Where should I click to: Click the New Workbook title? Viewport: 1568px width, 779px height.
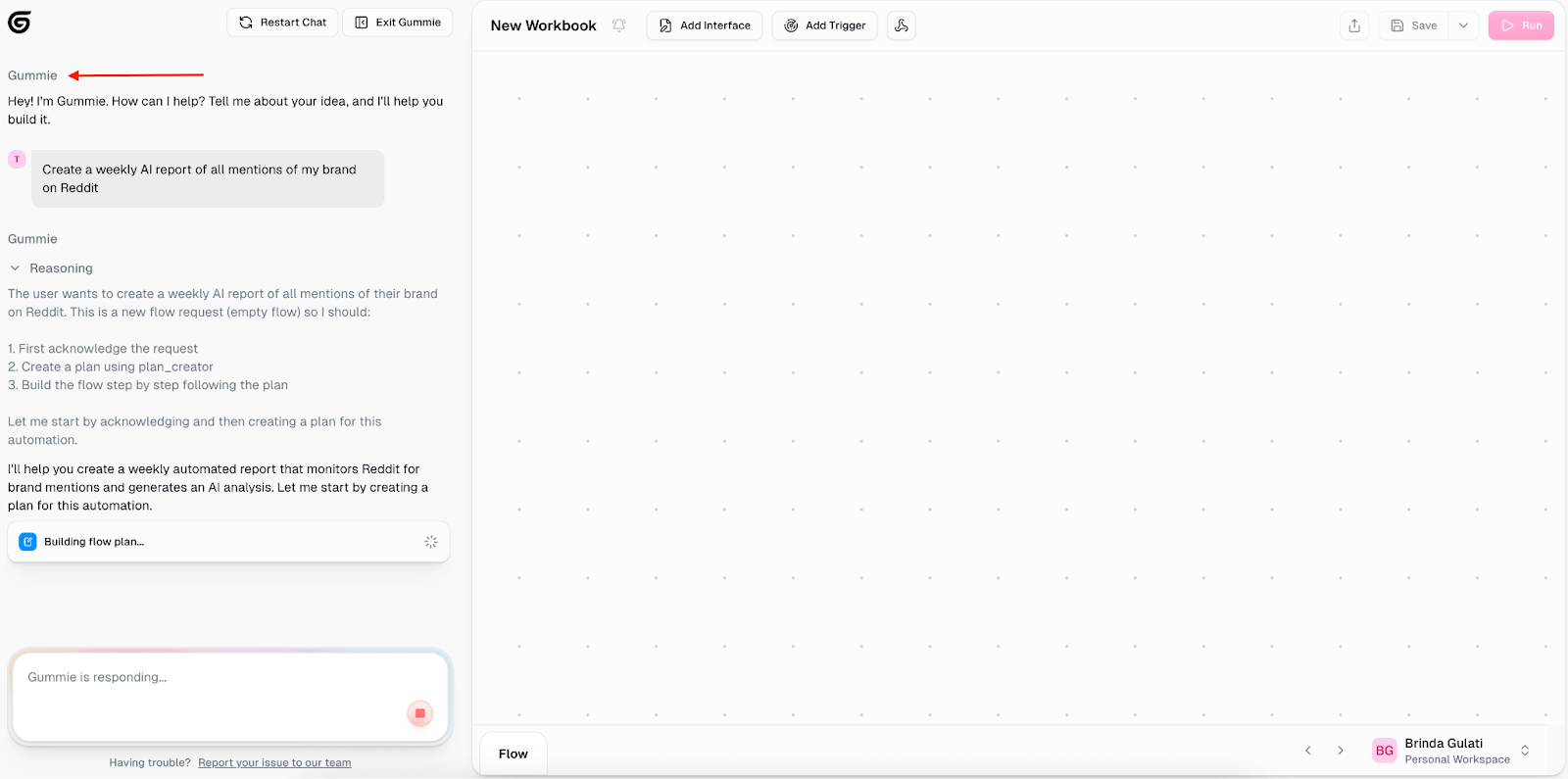click(543, 25)
